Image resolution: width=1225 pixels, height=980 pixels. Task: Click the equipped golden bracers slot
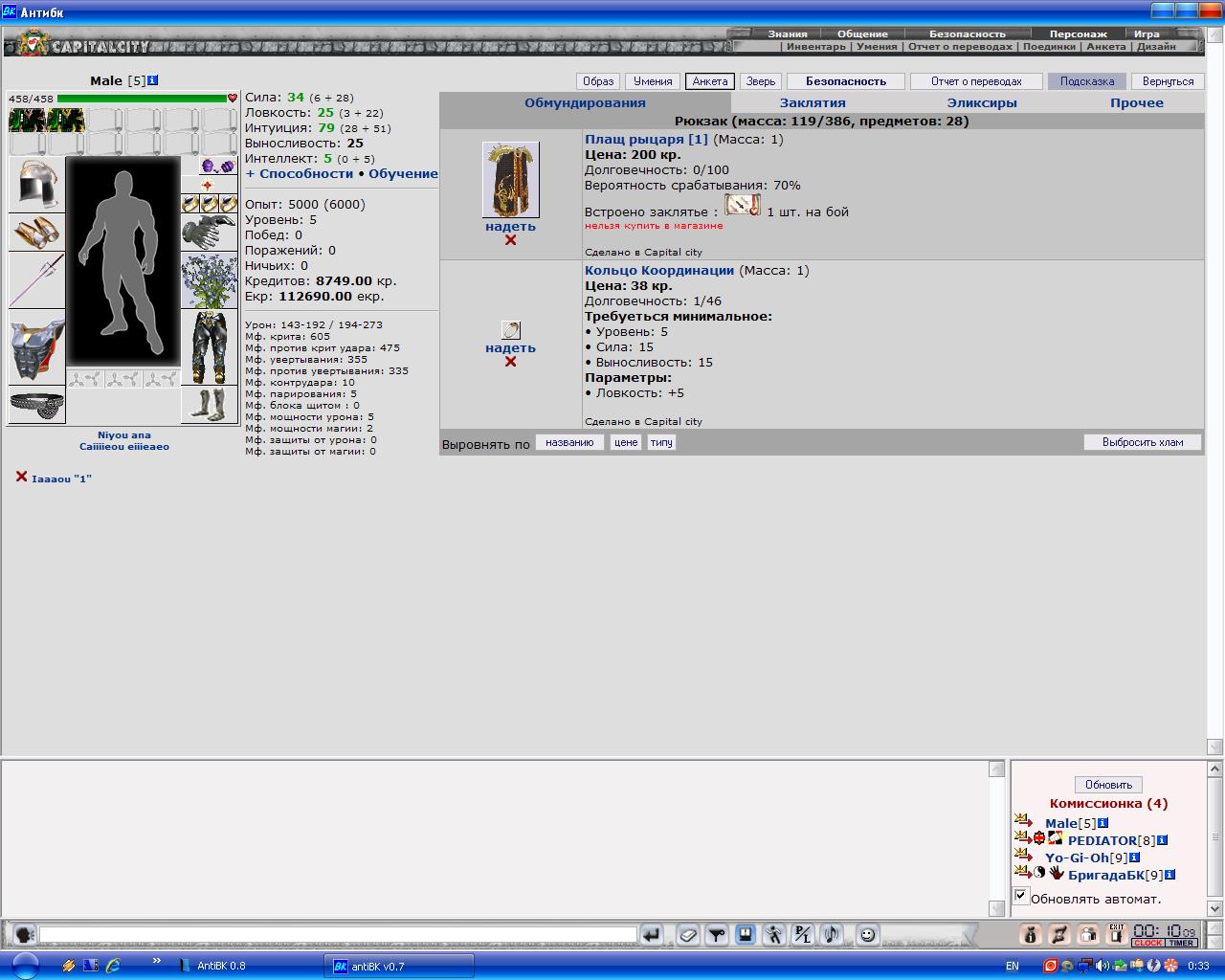click(x=36, y=232)
